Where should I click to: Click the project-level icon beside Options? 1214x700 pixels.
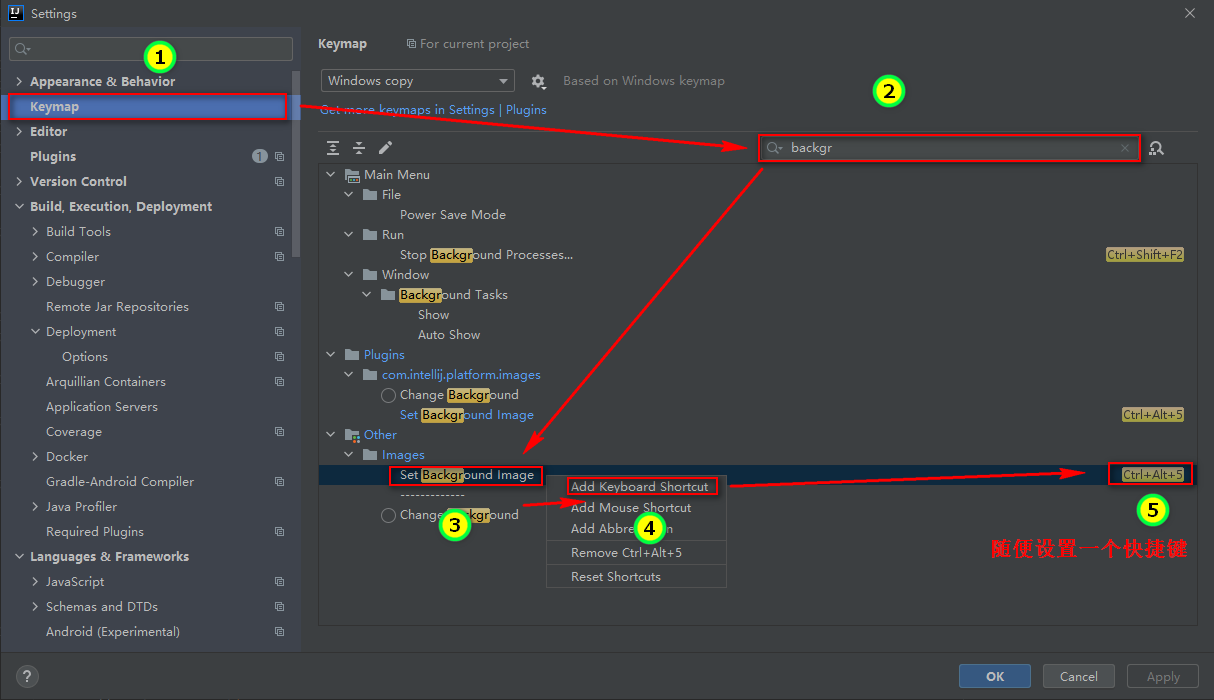pyautogui.click(x=279, y=357)
